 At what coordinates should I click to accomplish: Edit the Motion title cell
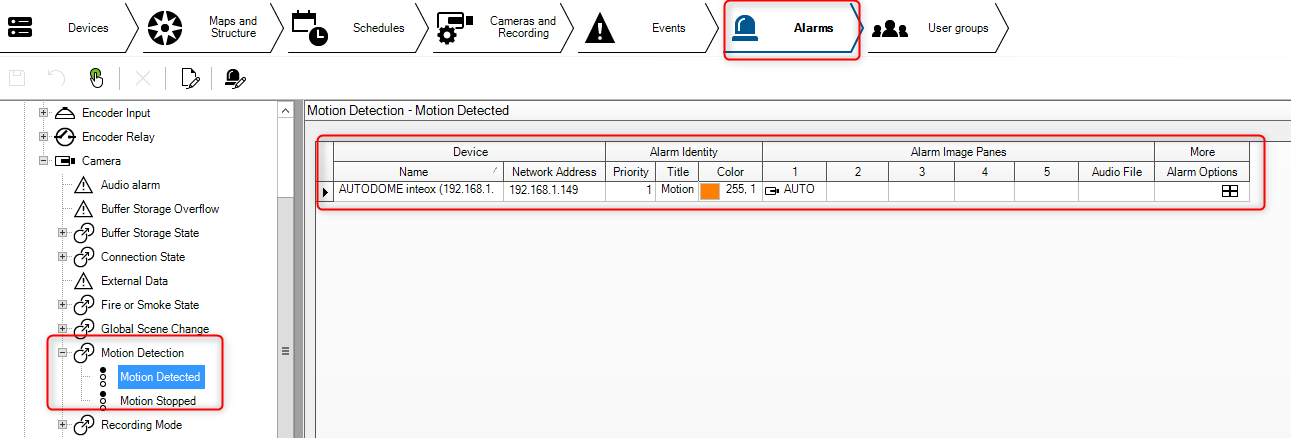point(678,191)
